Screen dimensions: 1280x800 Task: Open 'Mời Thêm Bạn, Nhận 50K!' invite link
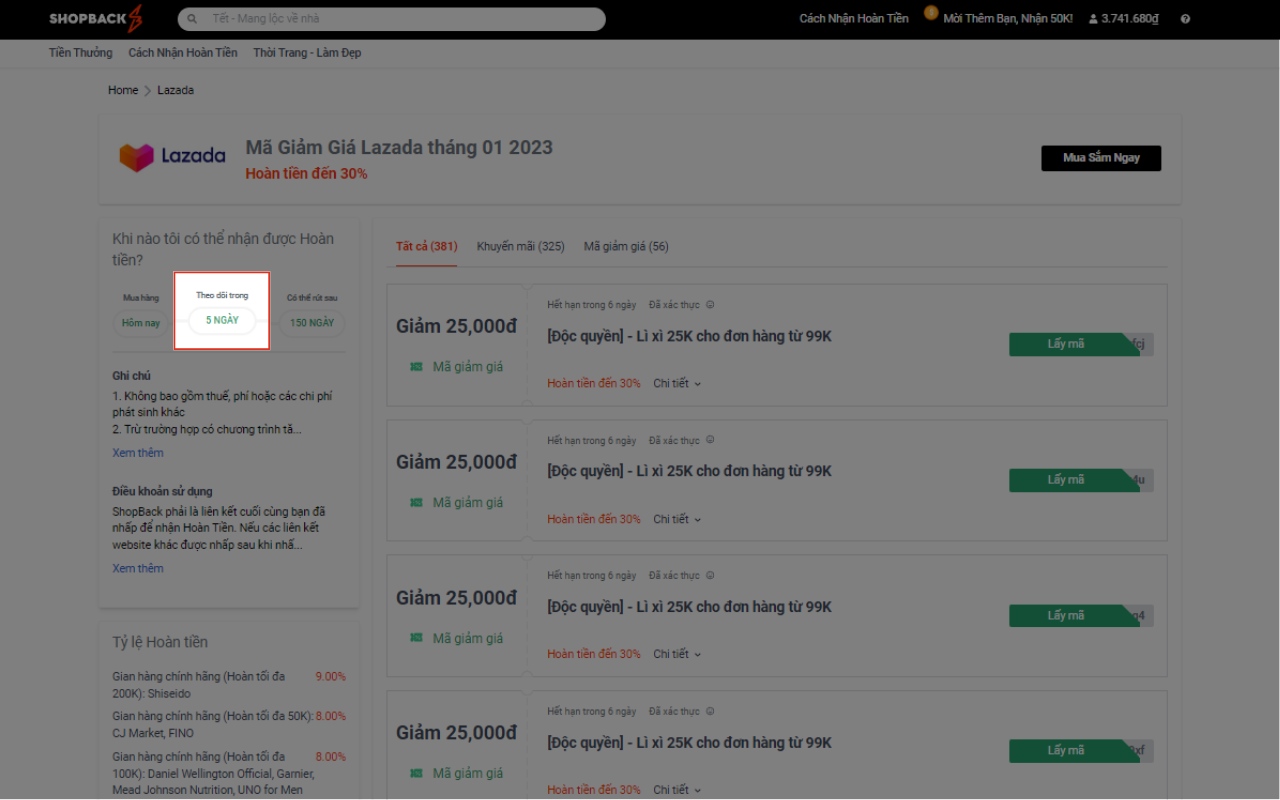[1008, 19]
